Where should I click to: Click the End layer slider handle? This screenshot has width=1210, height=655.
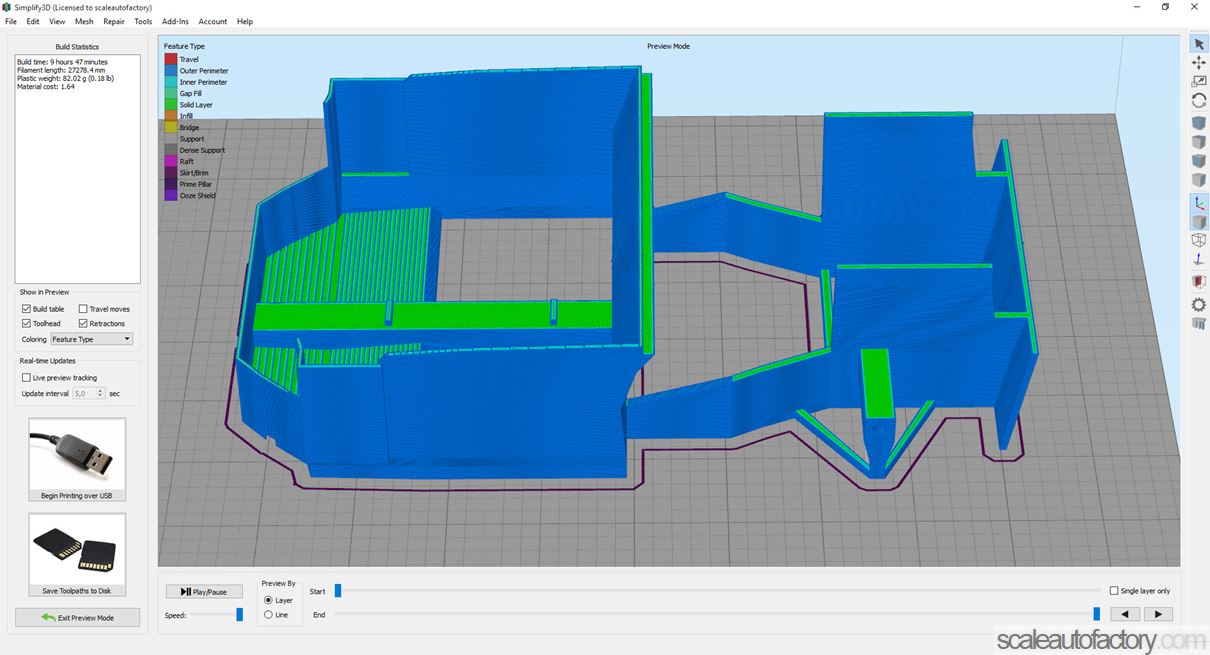[x=1097, y=614]
